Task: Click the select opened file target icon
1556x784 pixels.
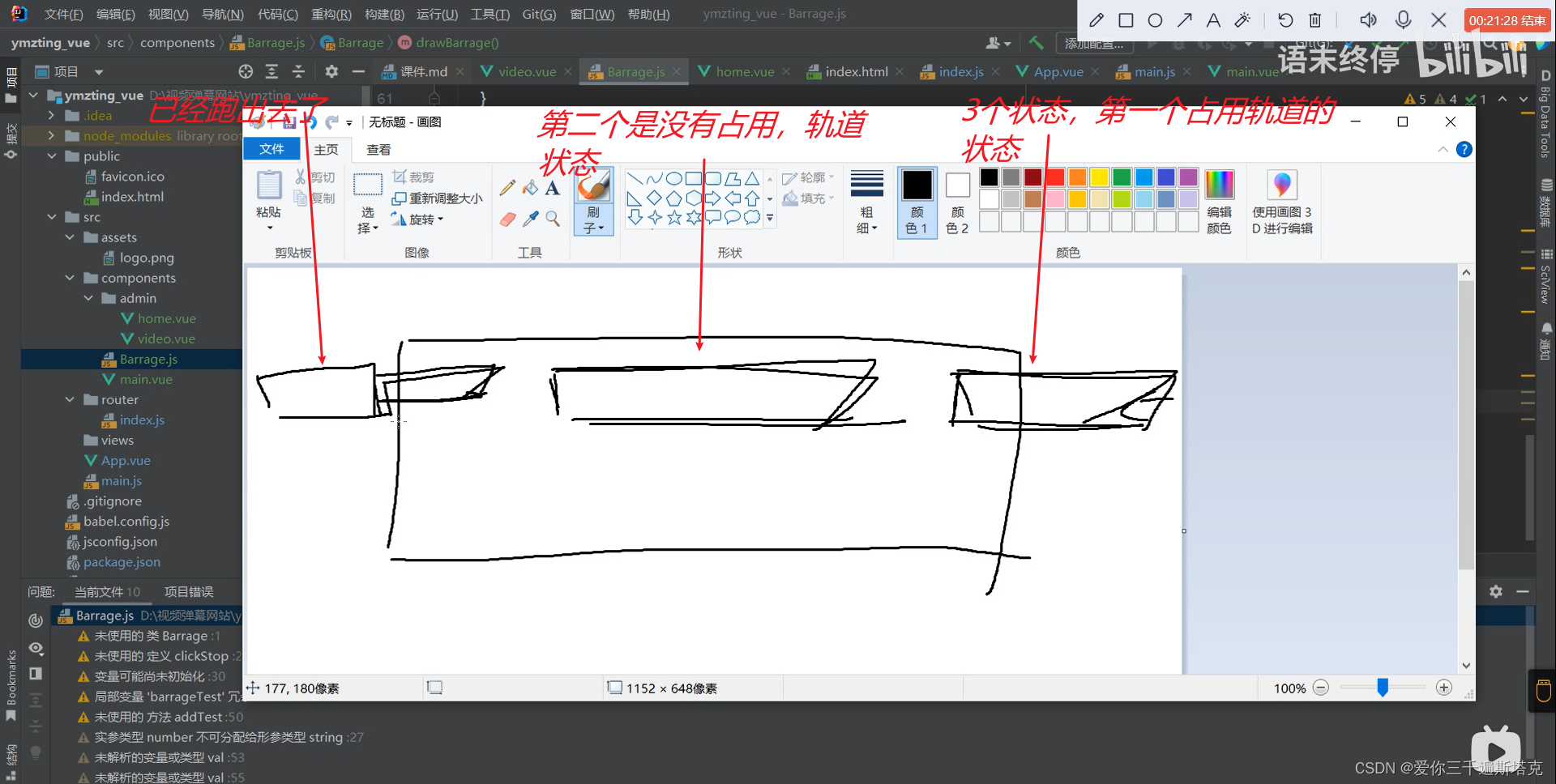Action: click(x=246, y=71)
